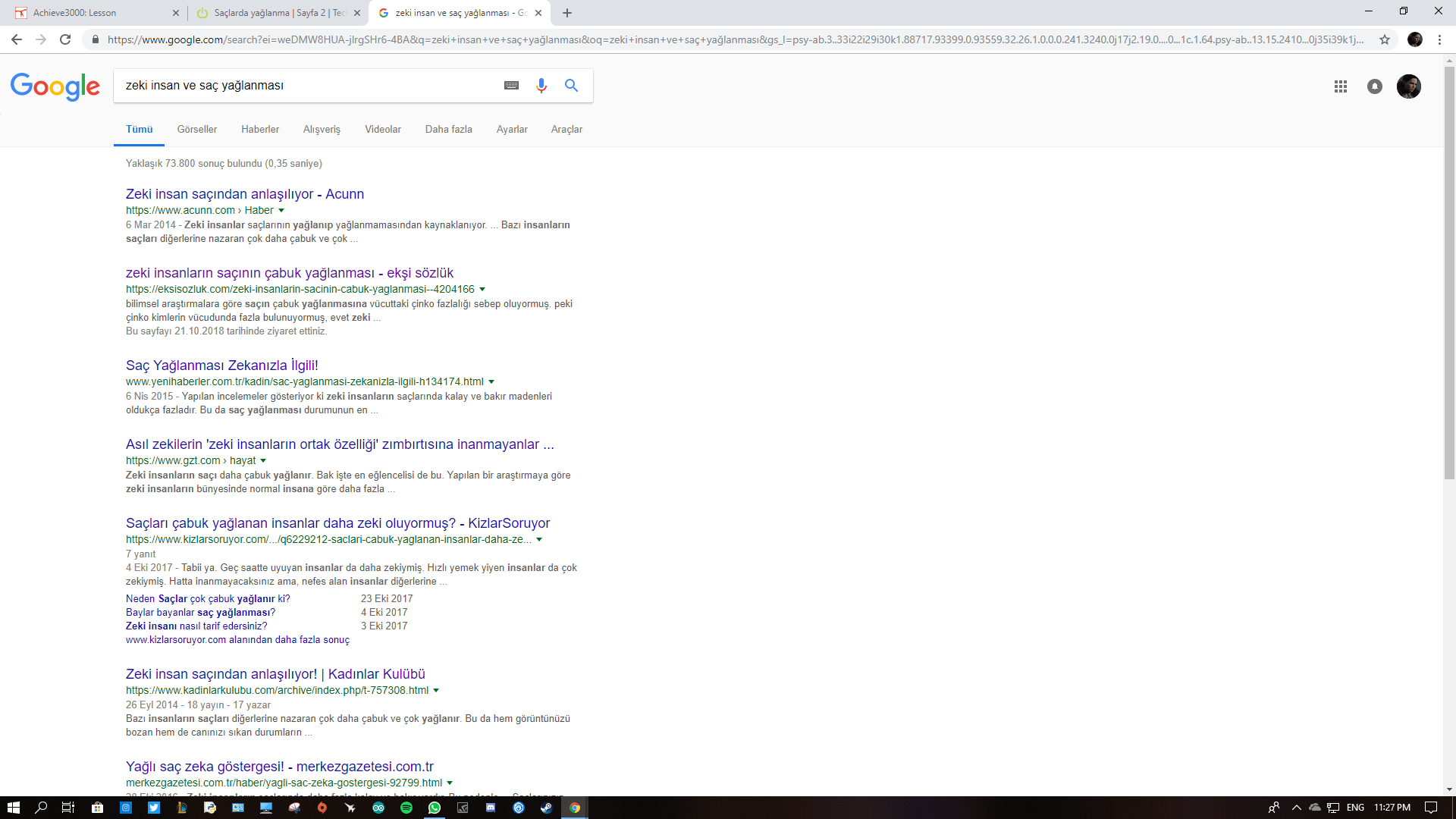Open the Google apps grid
The height and width of the screenshot is (819, 1456).
[1340, 86]
